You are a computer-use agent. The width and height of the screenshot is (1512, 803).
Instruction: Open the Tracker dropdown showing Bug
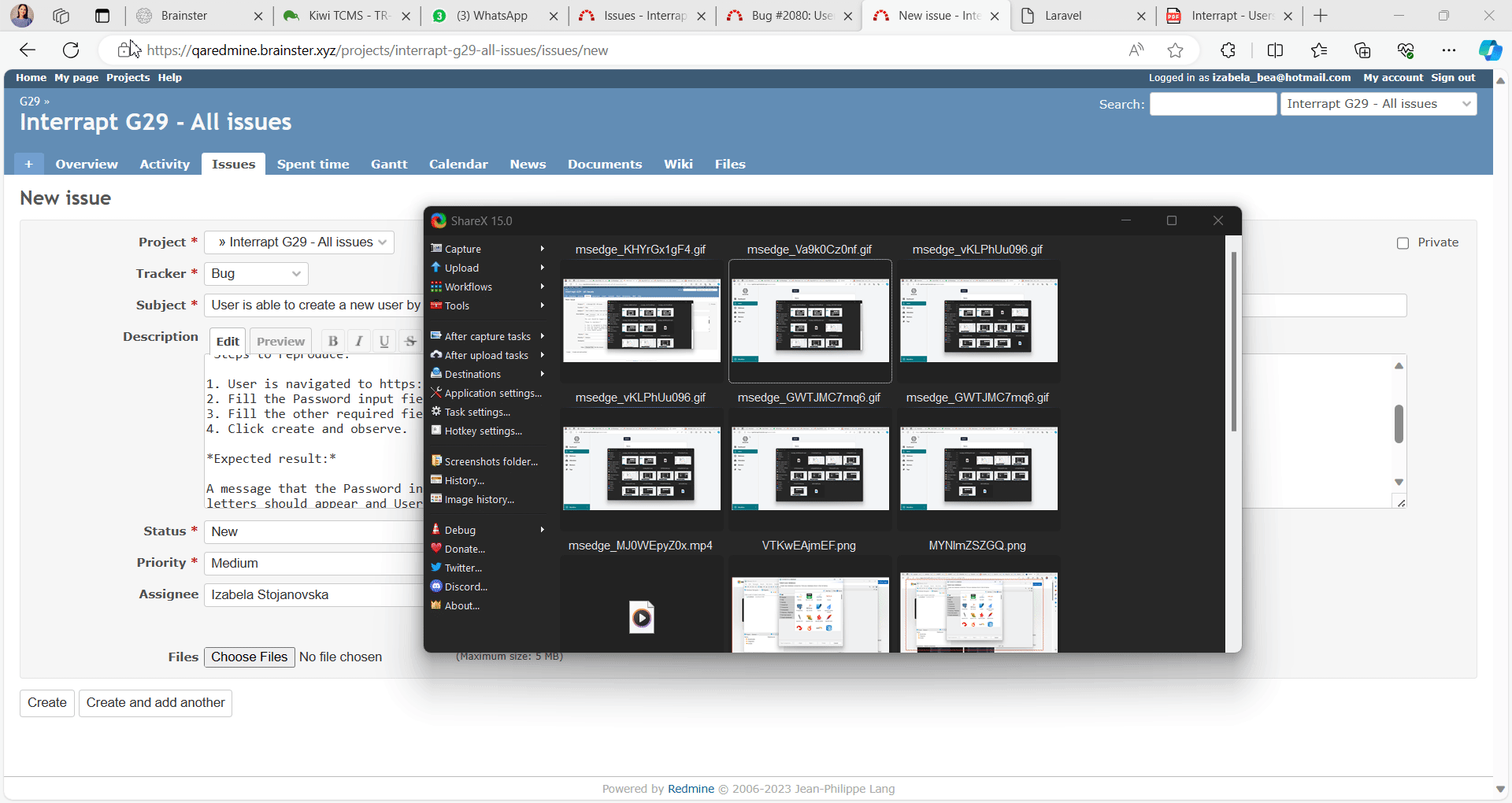pyautogui.click(x=256, y=274)
